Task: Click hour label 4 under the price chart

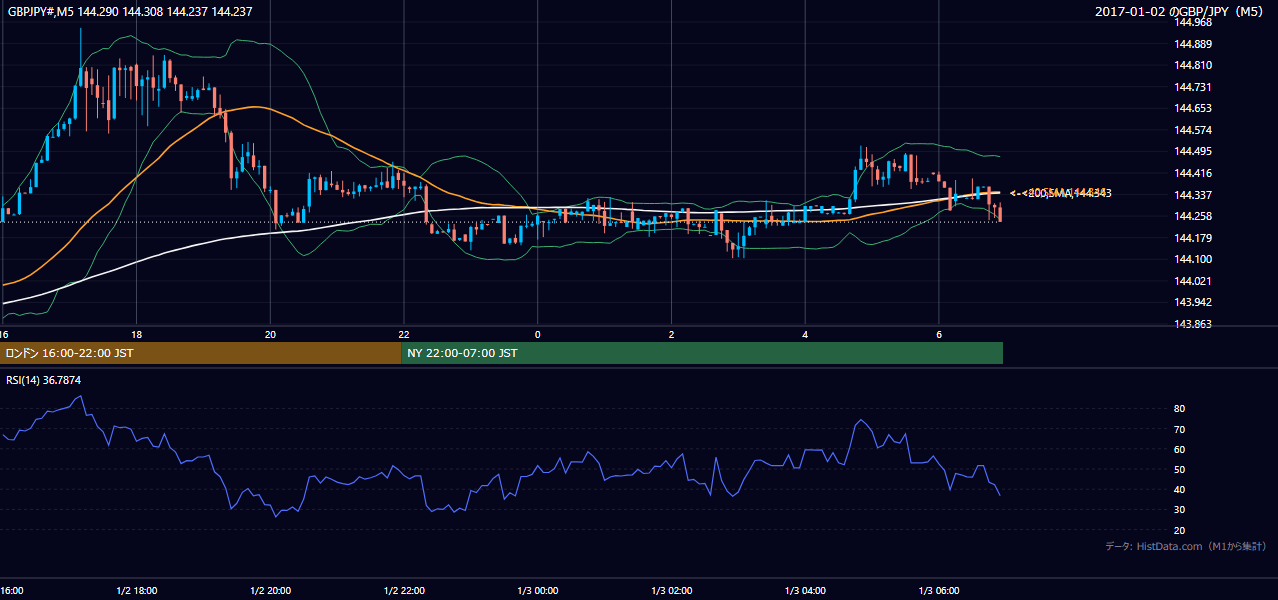Action: tap(805, 334)
